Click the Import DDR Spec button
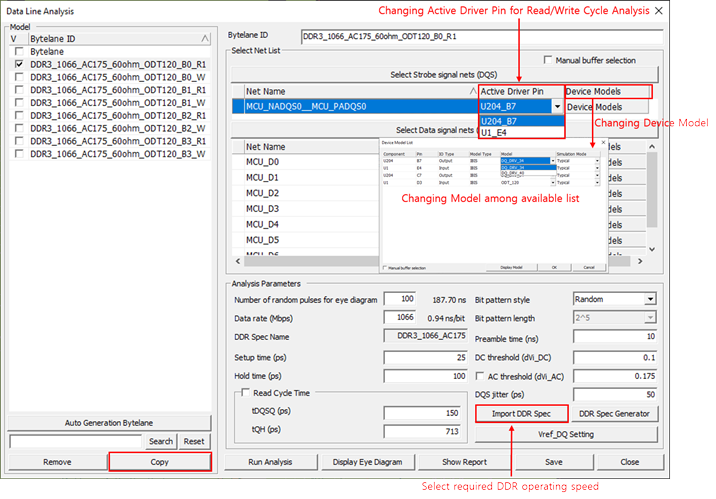Viewport: 716px width, 499px height. pos(521,413)
